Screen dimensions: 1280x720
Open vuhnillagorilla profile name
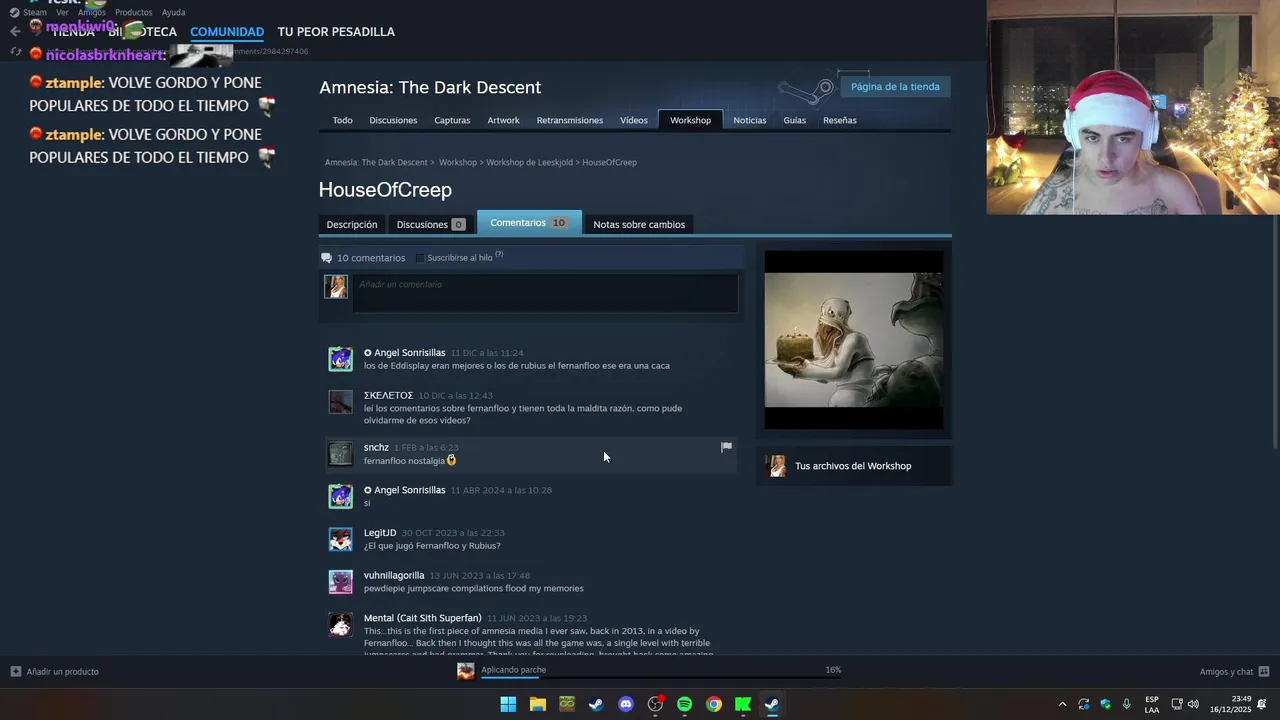point(394,576)
